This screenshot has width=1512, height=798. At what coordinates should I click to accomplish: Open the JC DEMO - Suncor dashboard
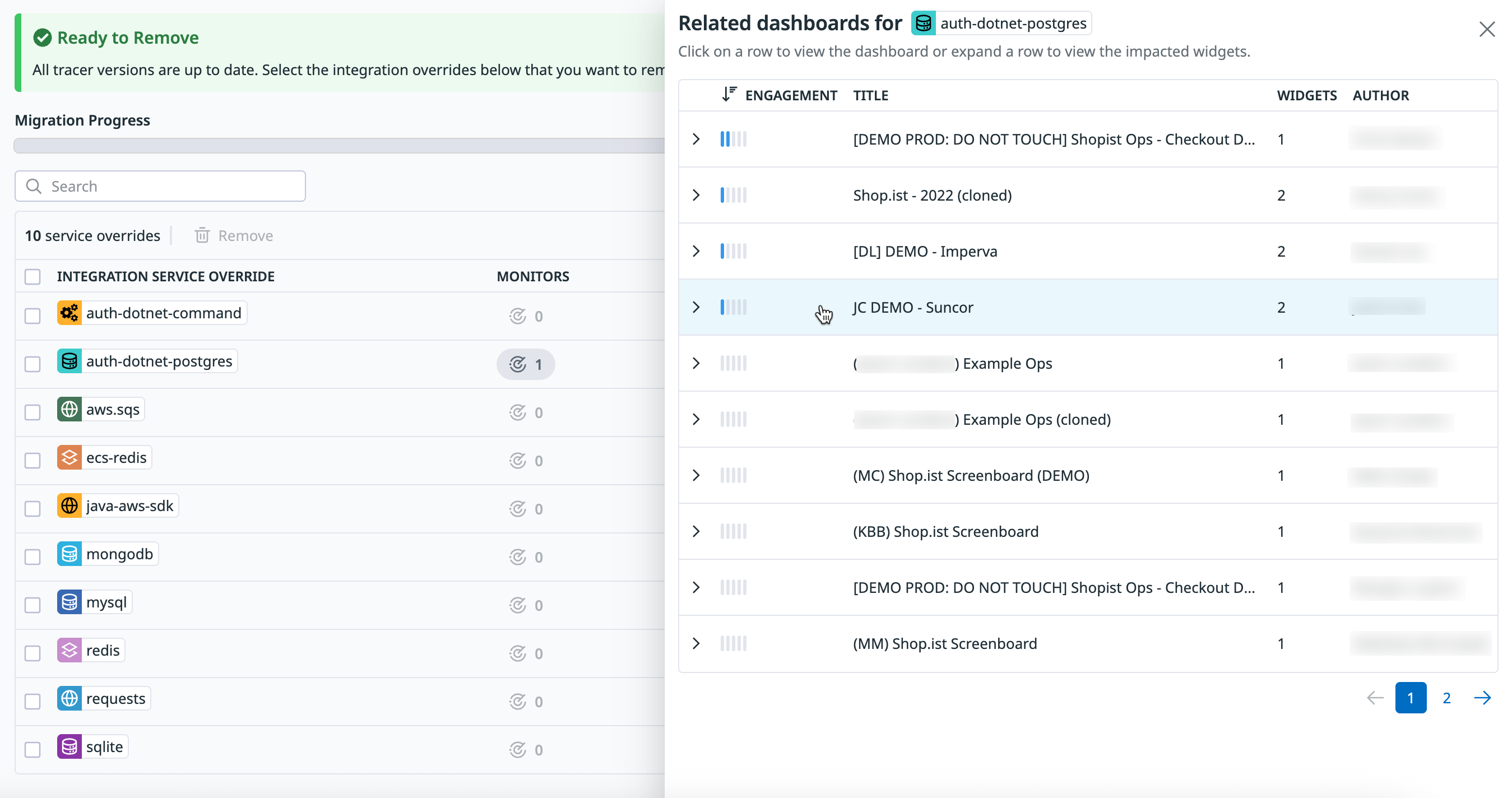pos(913,307)
